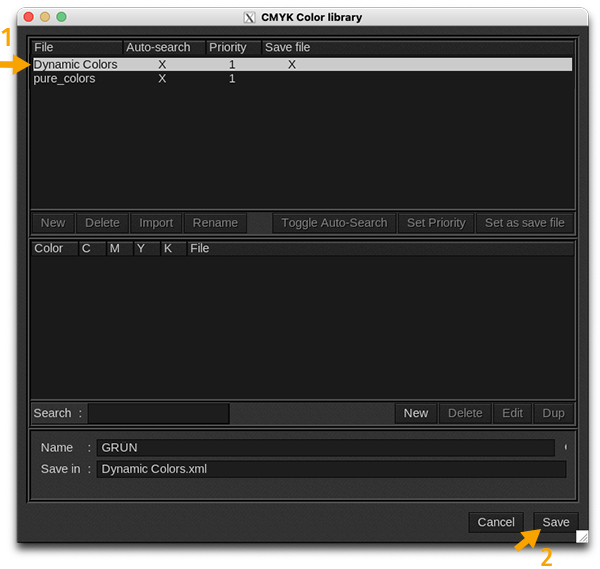Click the Priority column header
600x569 pixels.
coord(233,47)
